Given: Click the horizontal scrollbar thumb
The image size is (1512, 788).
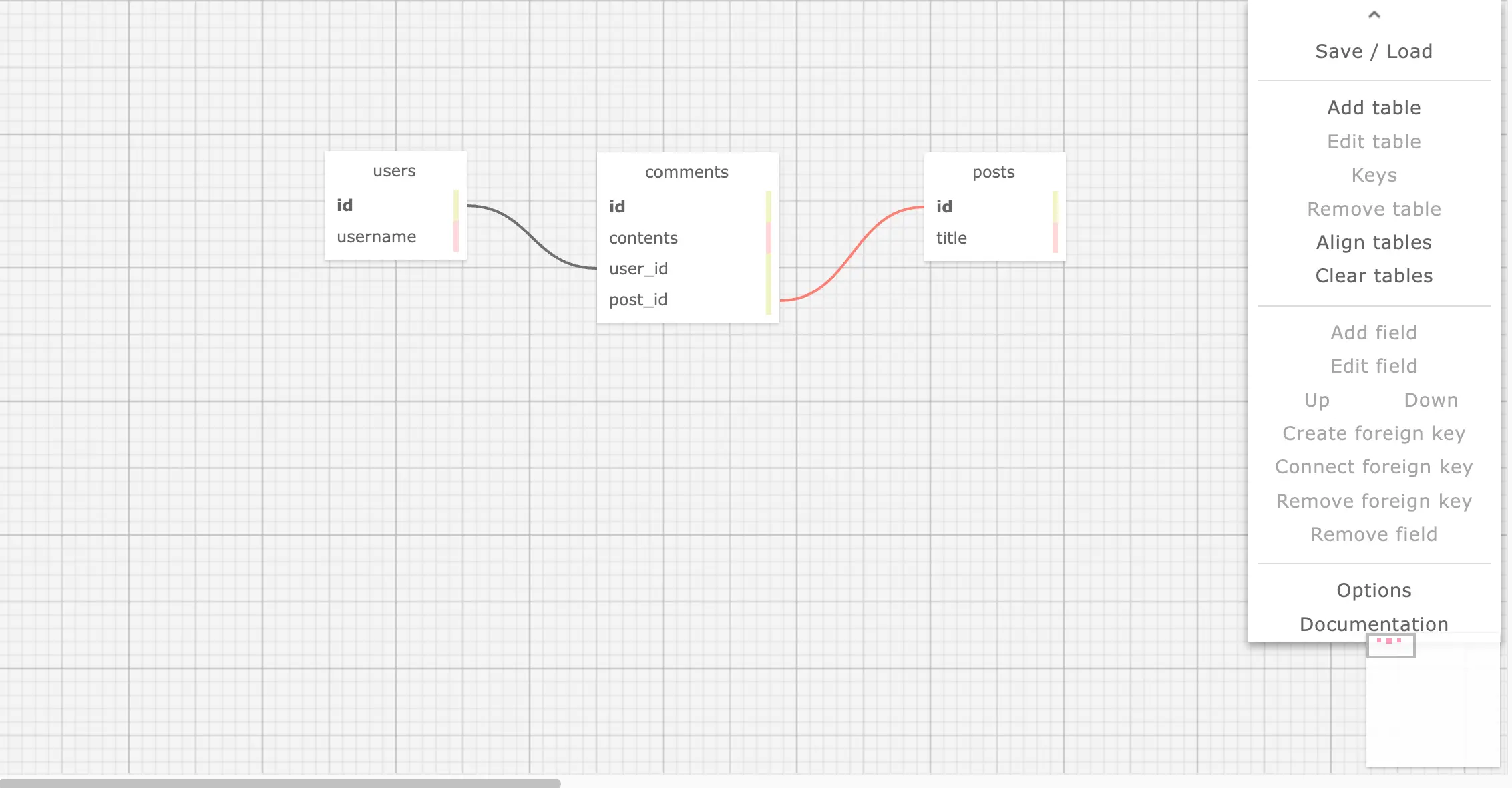Looking at the screenshot, I should [x=280, y=783].
